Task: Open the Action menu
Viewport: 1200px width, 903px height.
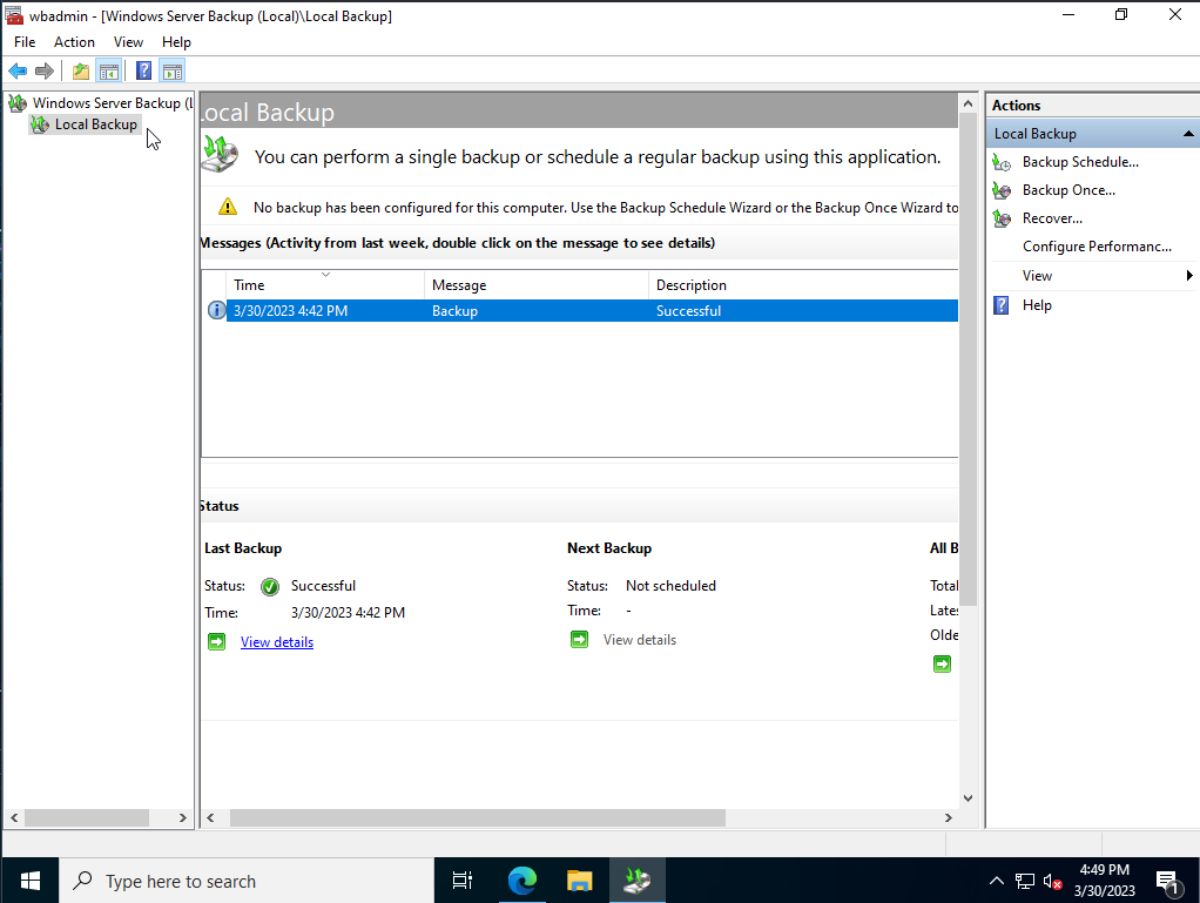Action: pos(74,42)
